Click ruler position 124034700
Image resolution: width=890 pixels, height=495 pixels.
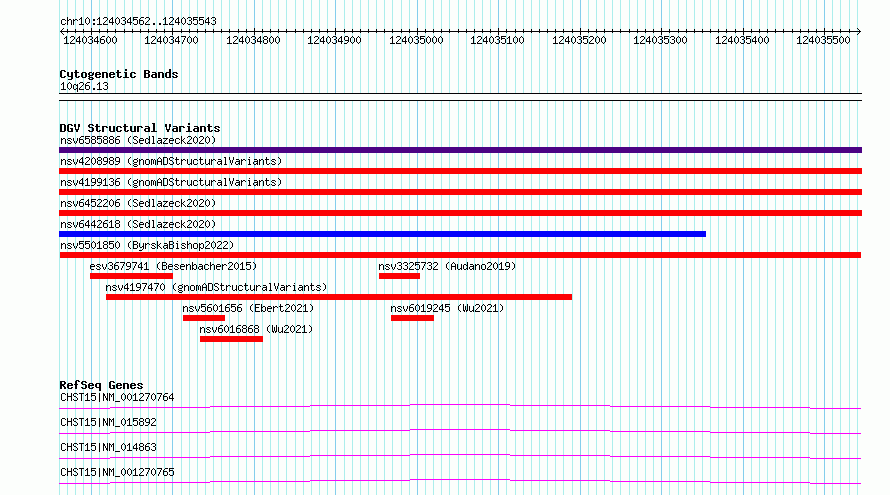coord(171,40)
